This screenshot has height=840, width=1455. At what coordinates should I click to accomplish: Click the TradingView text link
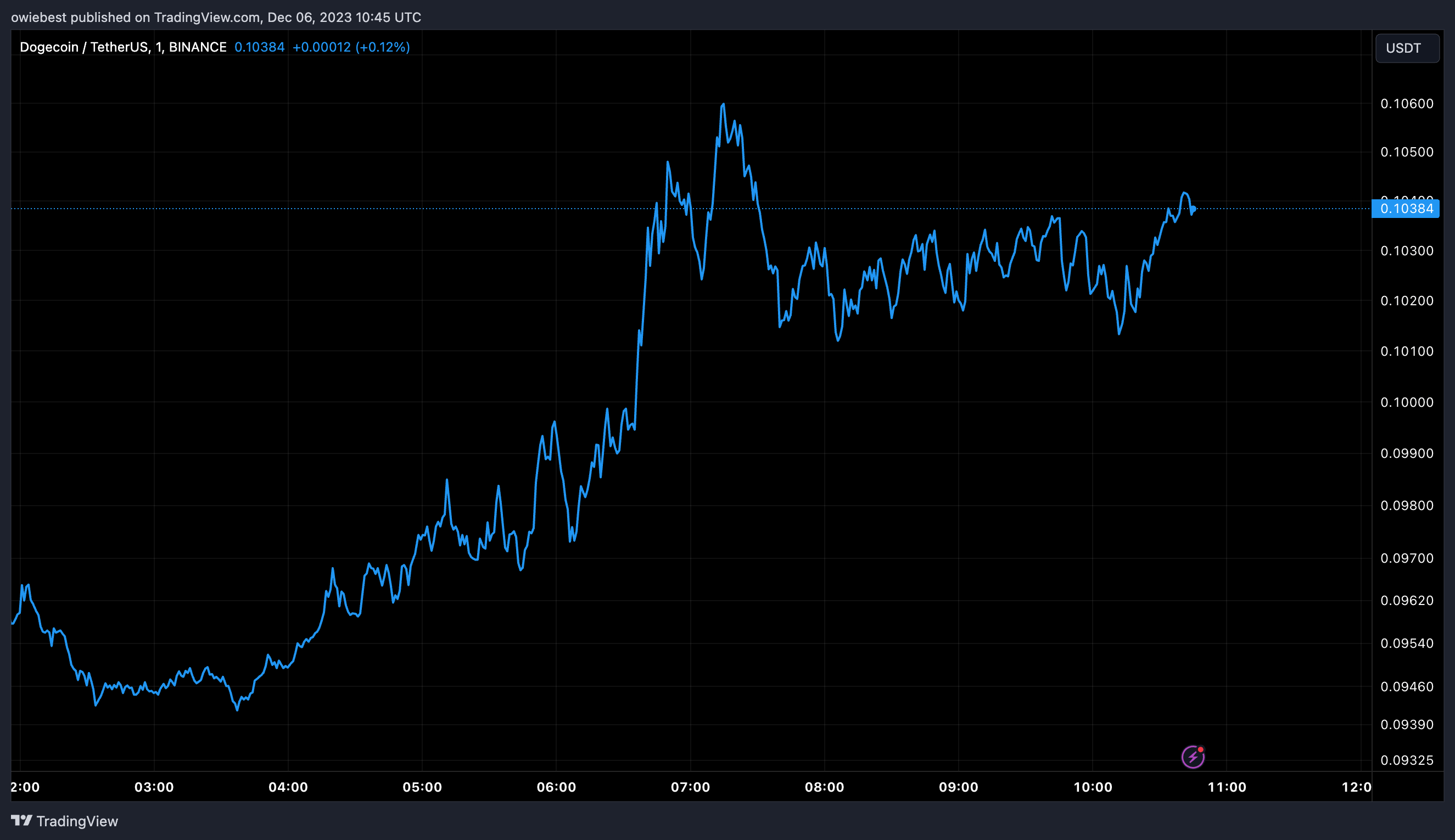click(x=77, y=821)
